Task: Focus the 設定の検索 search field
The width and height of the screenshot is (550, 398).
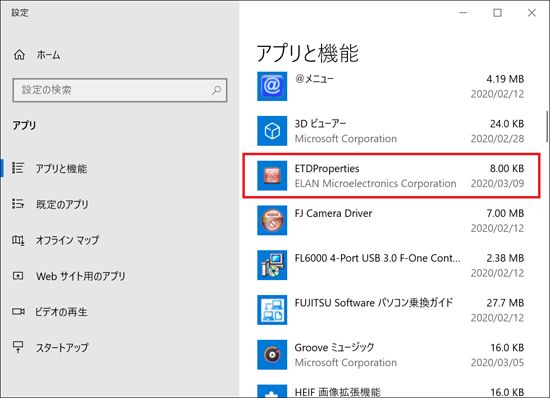Action: click(120, 90)
